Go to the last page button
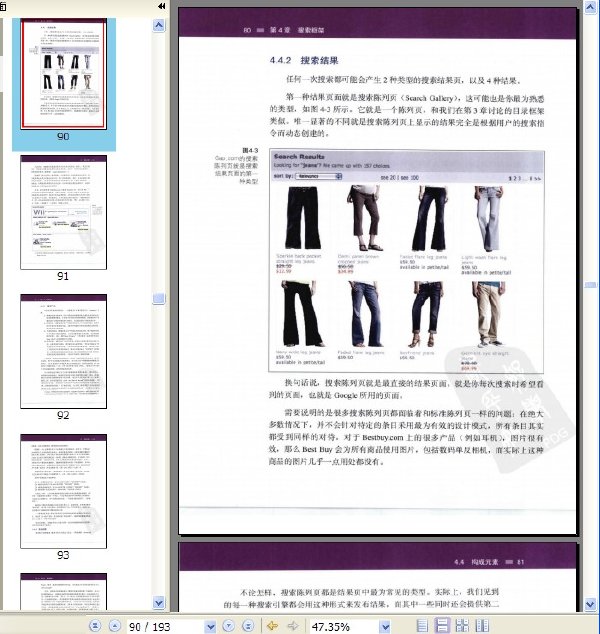Image resolution: width=600 pixels, height=634 pixels. pyautogui.click(x=248, y=626)
